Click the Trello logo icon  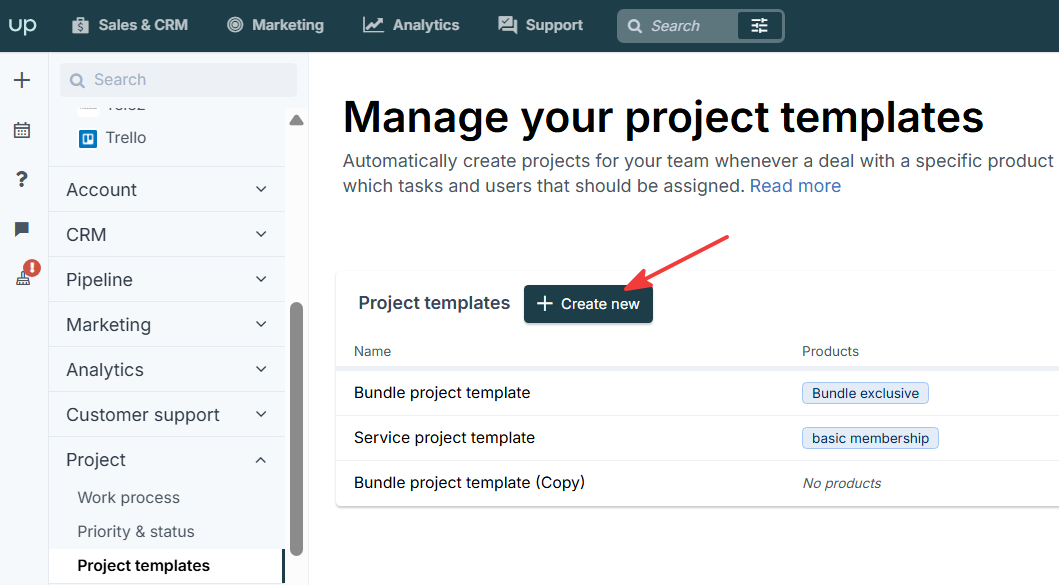tap(88, 139)
